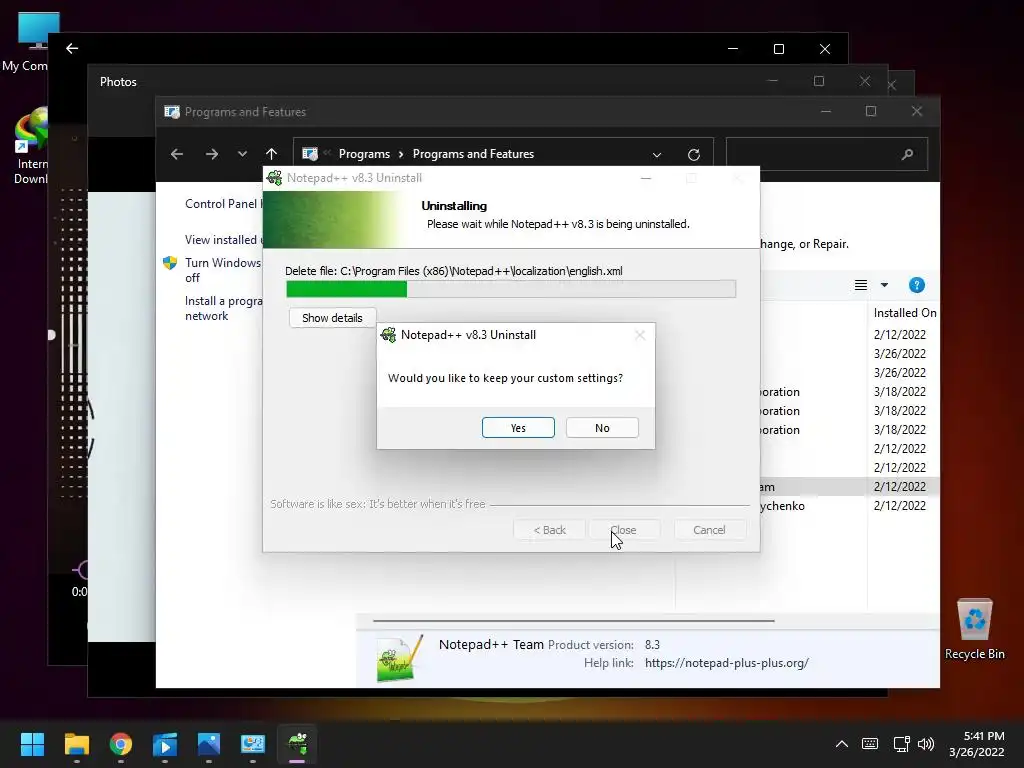Open Google Chrome from taskbar

[x=121, y=744]
